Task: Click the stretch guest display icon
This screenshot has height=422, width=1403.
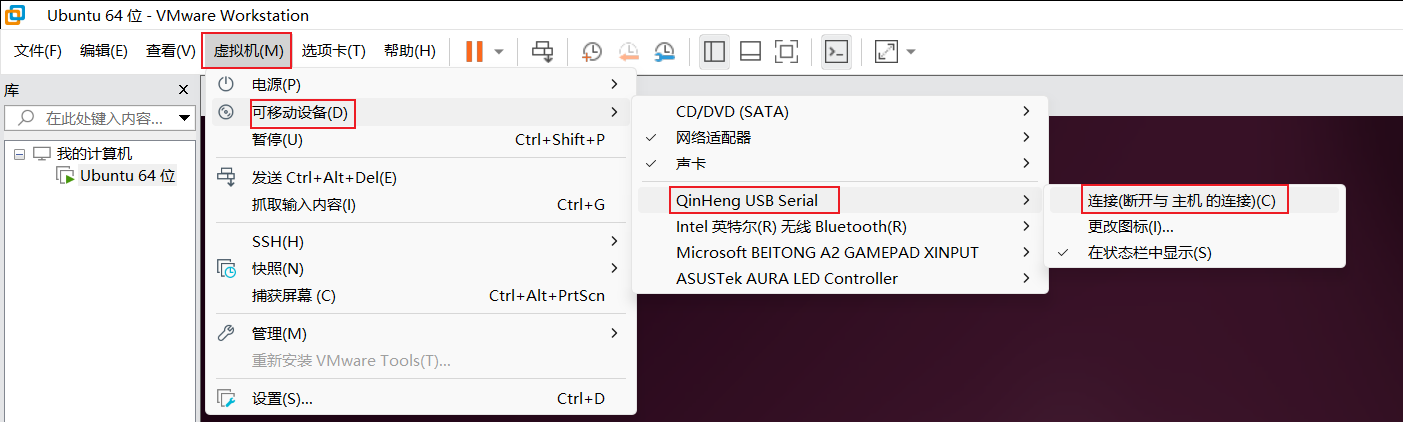Action: coord(887,51)
